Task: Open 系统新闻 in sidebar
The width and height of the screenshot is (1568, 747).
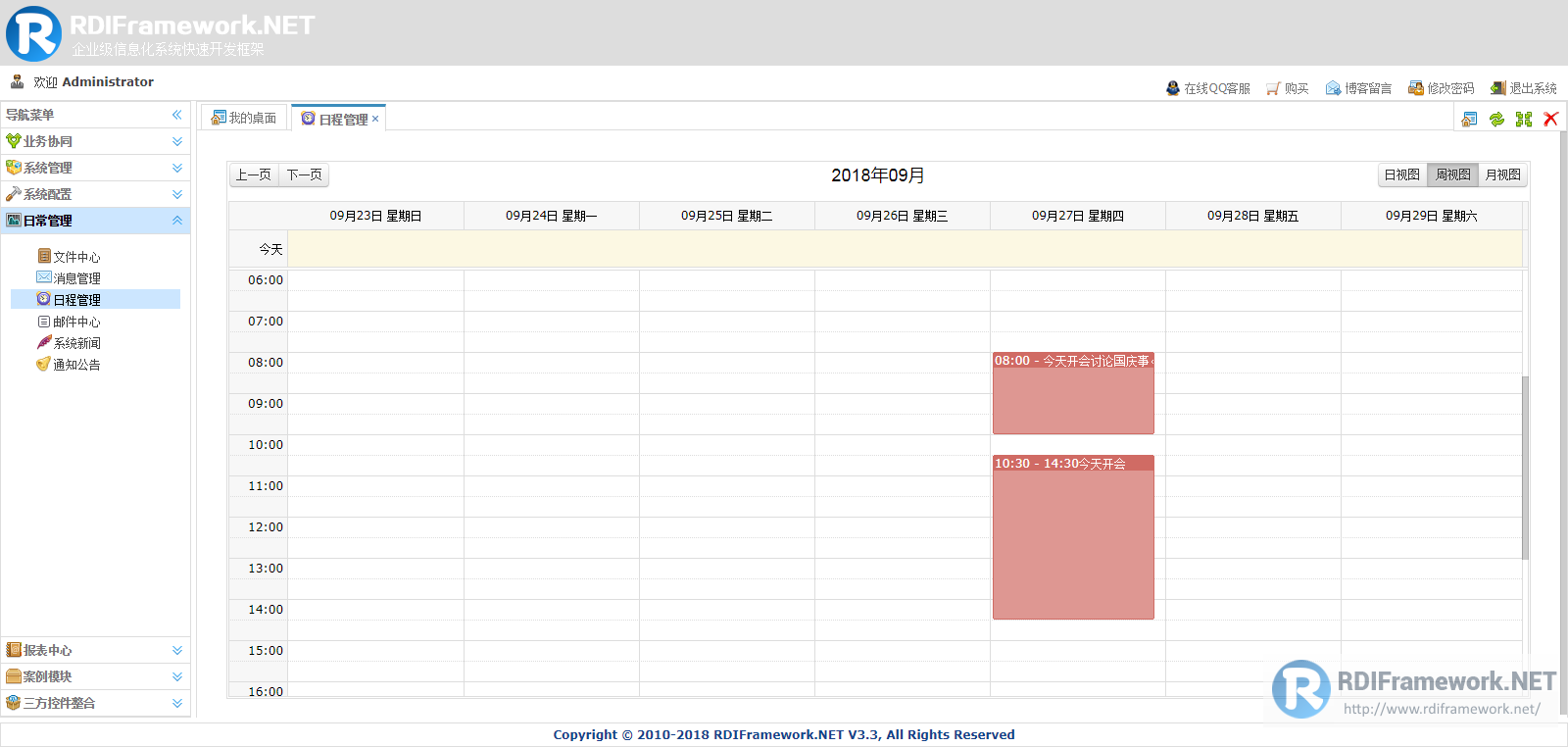Action: pyautogui.click(x=69, y=343)
